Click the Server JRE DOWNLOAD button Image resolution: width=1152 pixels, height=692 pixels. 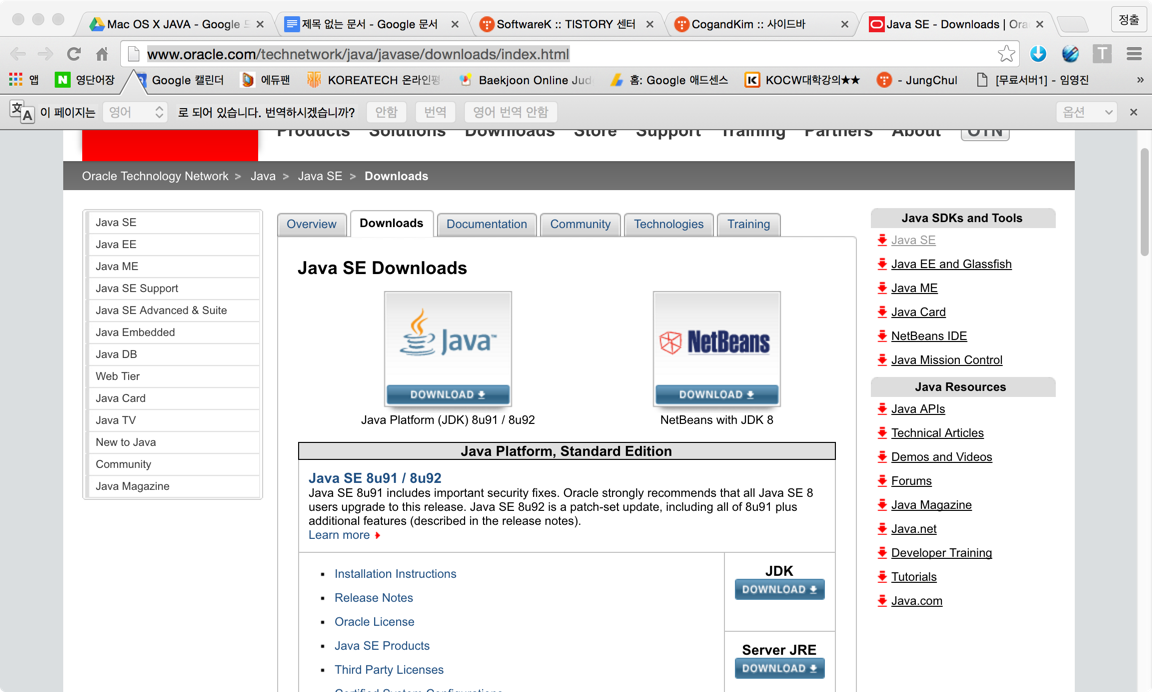point(780,668)
